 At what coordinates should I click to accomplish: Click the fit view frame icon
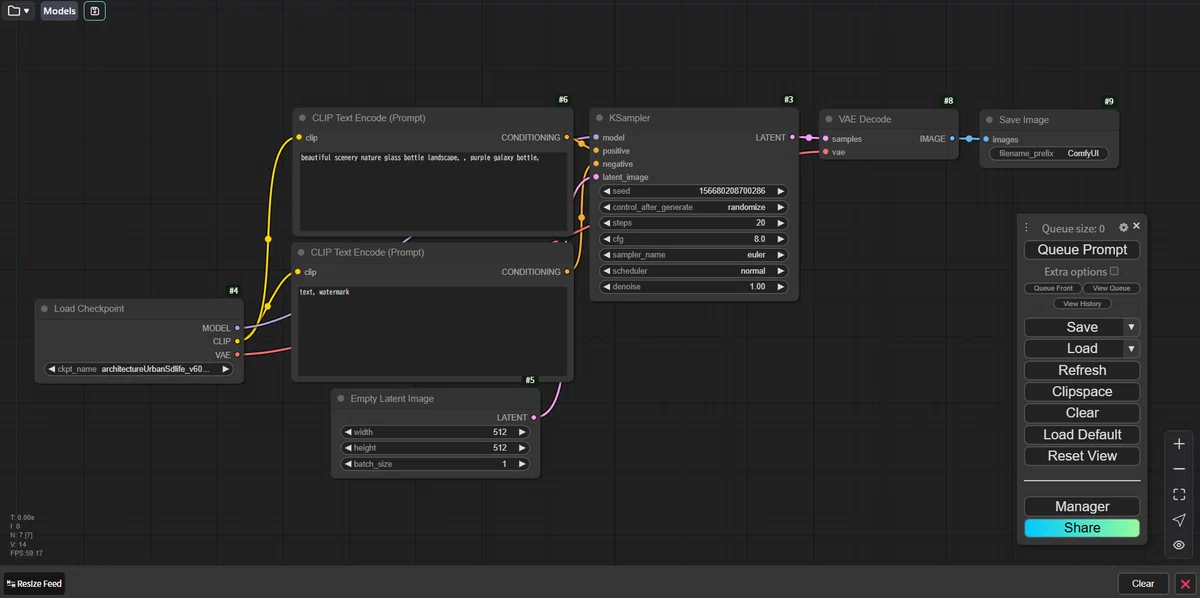point(1179,494)
